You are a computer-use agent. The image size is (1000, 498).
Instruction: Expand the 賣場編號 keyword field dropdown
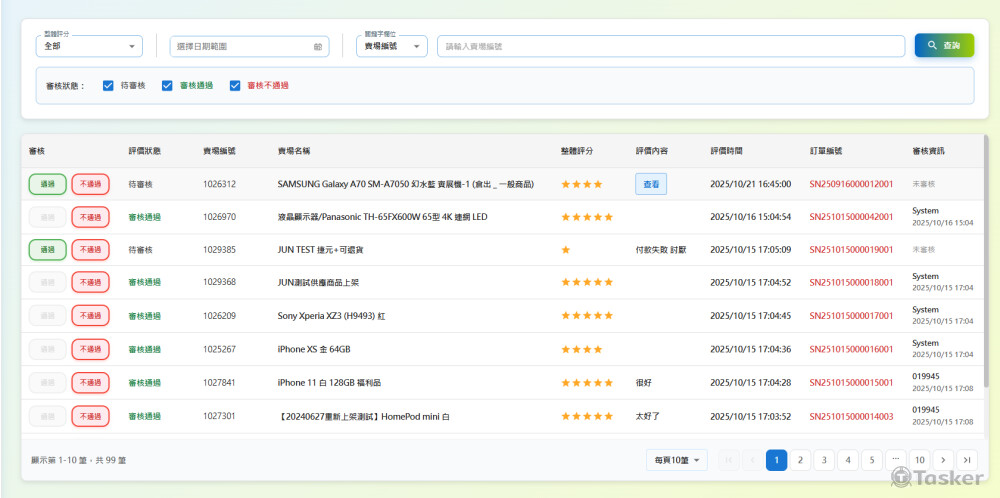click(391, 46)
